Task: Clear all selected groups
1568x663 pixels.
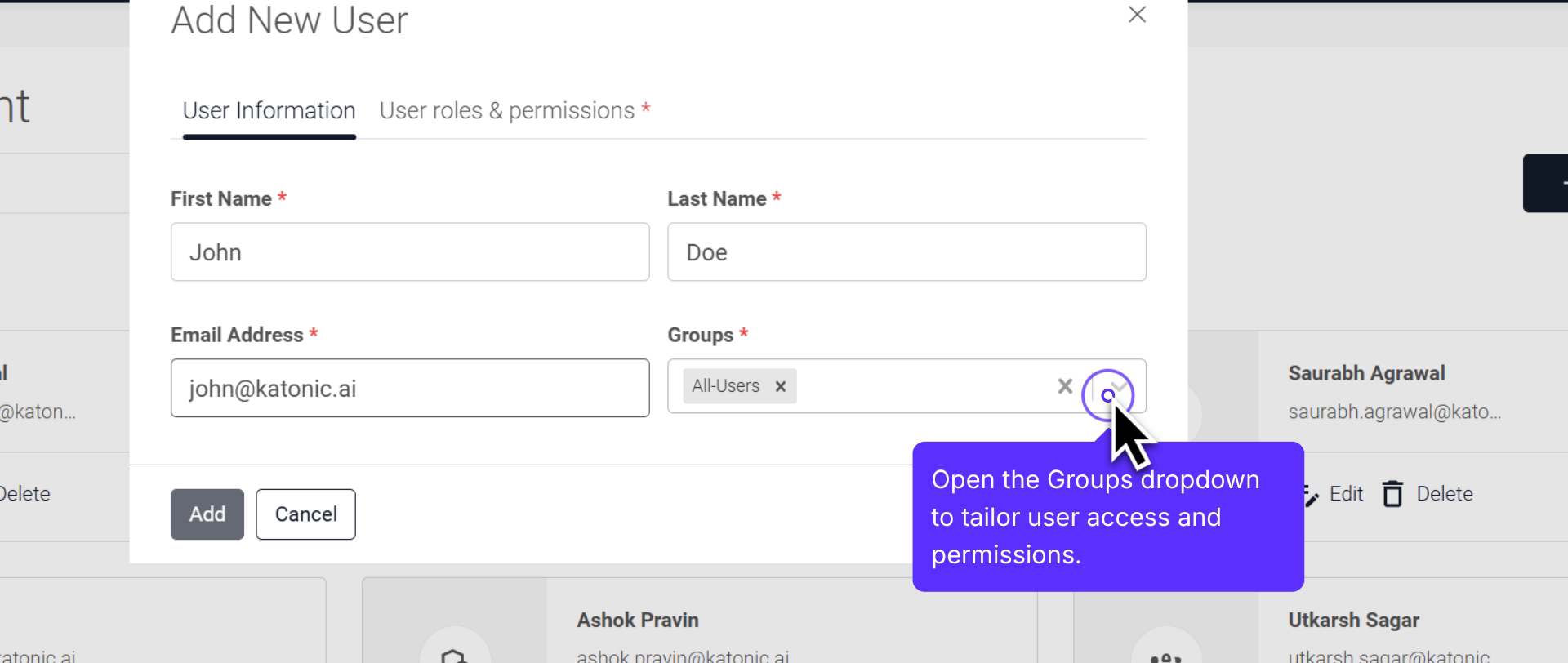Action: 1065,385
